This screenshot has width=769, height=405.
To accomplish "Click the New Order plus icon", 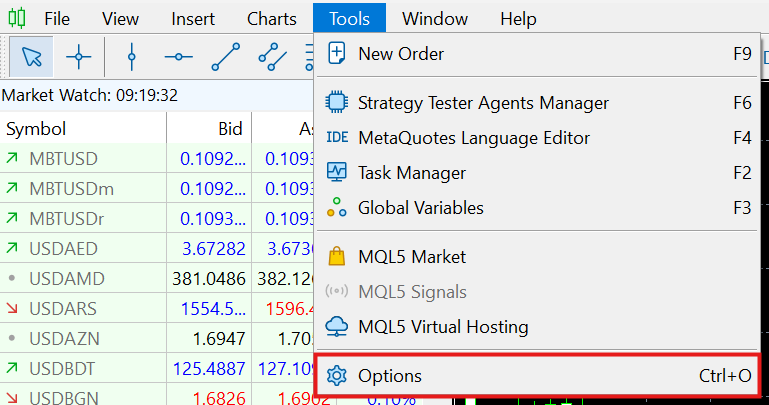I will point(336,53).
